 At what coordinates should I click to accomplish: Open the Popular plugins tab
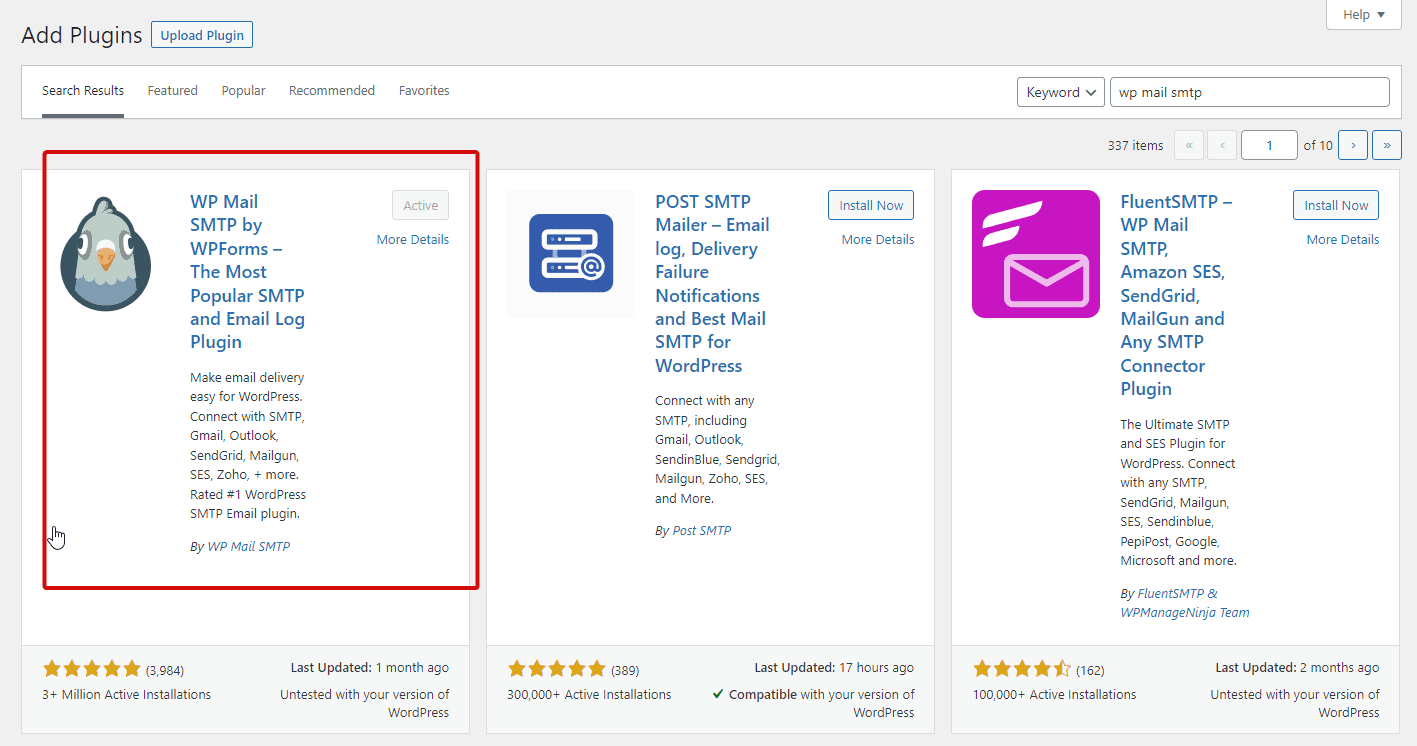[244, 91]
